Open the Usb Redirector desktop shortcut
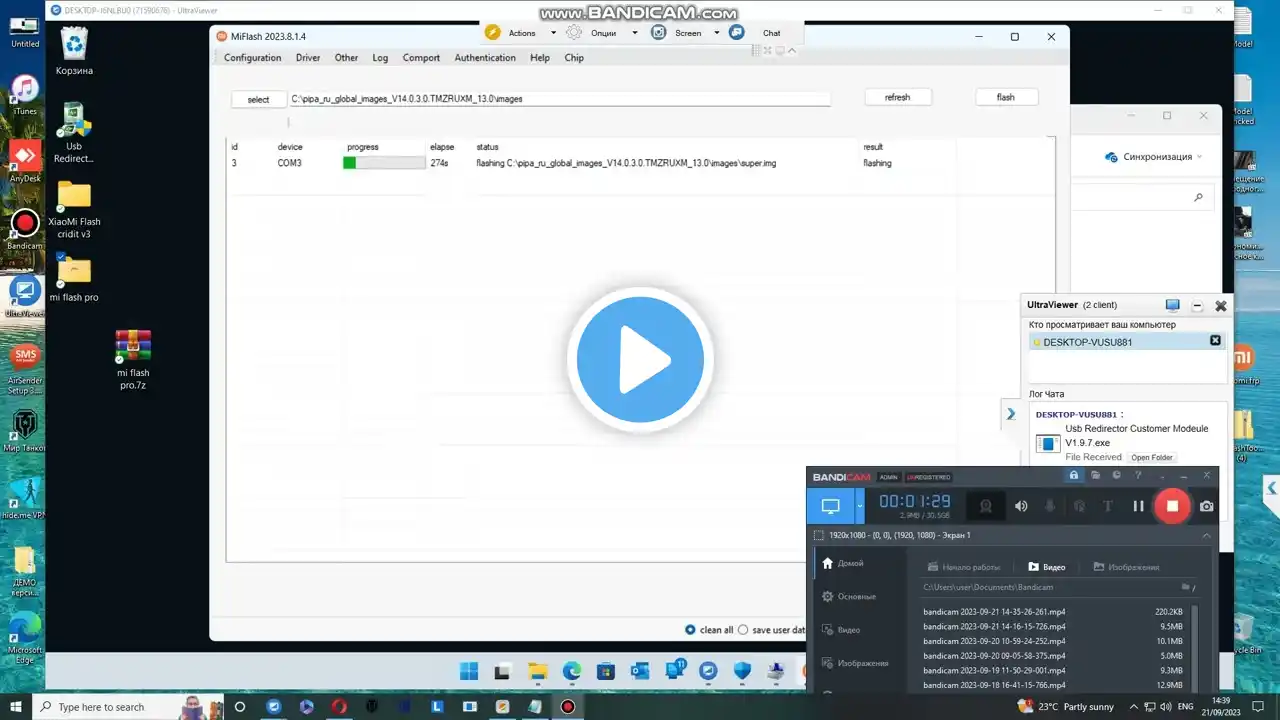Viewport: 1280px width, 720px height. point(74,132)
